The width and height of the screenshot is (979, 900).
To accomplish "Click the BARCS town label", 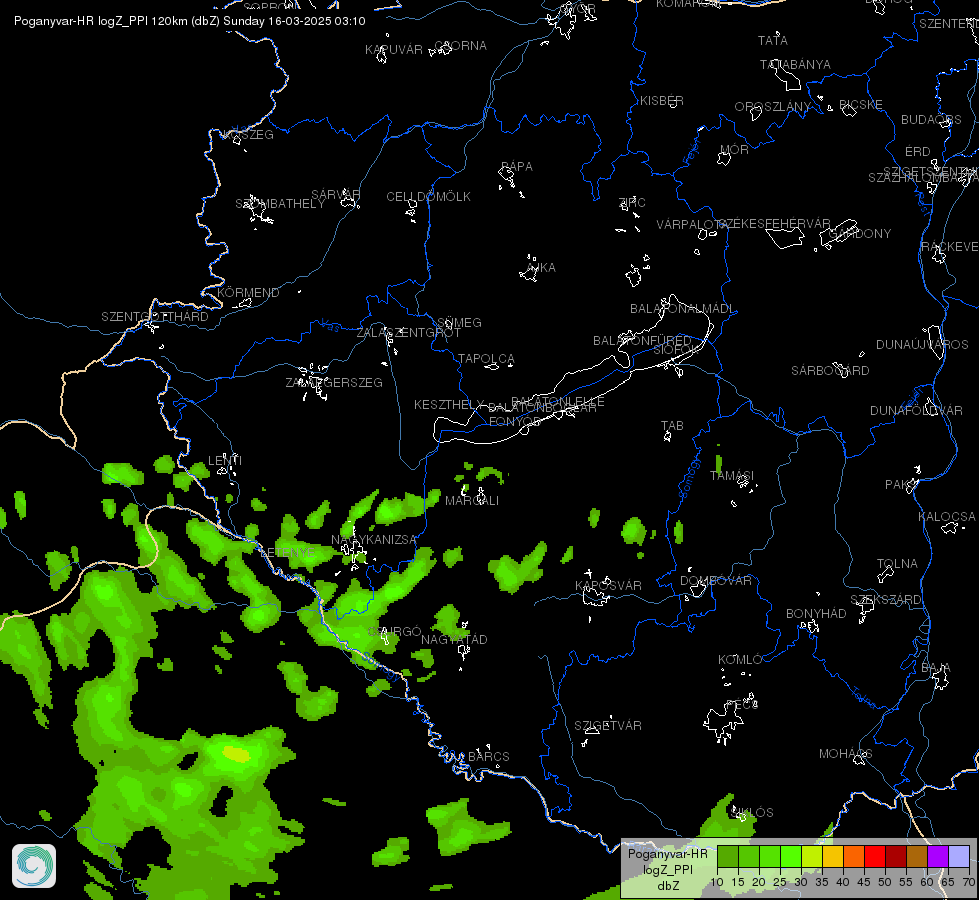I will (489, 757).
